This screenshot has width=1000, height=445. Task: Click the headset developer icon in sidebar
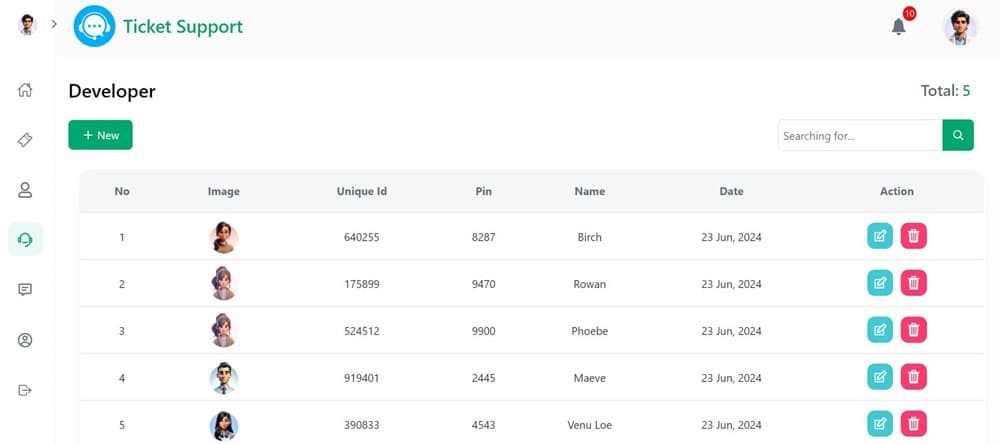pyautogui.click(x=25, y=239)
